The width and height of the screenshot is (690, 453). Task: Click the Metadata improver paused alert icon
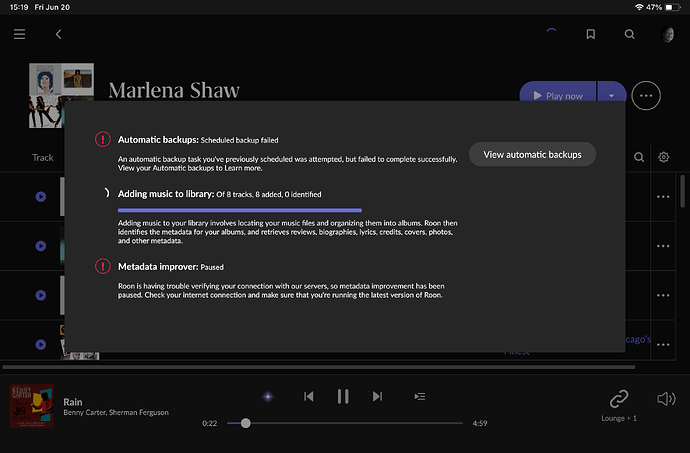103,266
